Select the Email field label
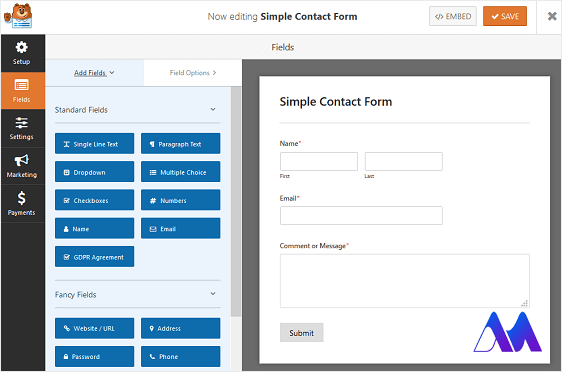The height and width of the screenshot is (372, 562). pos(289,198)
